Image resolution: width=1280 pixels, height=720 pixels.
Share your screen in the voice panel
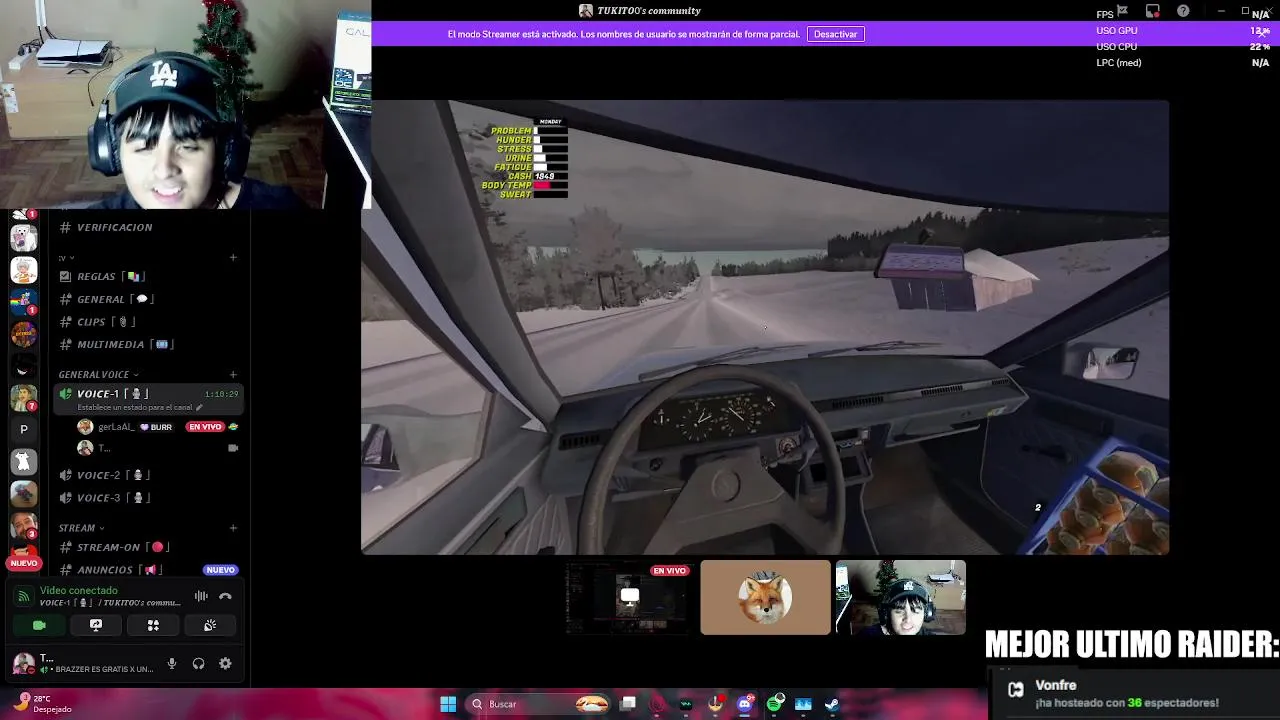tap(96, 625)
